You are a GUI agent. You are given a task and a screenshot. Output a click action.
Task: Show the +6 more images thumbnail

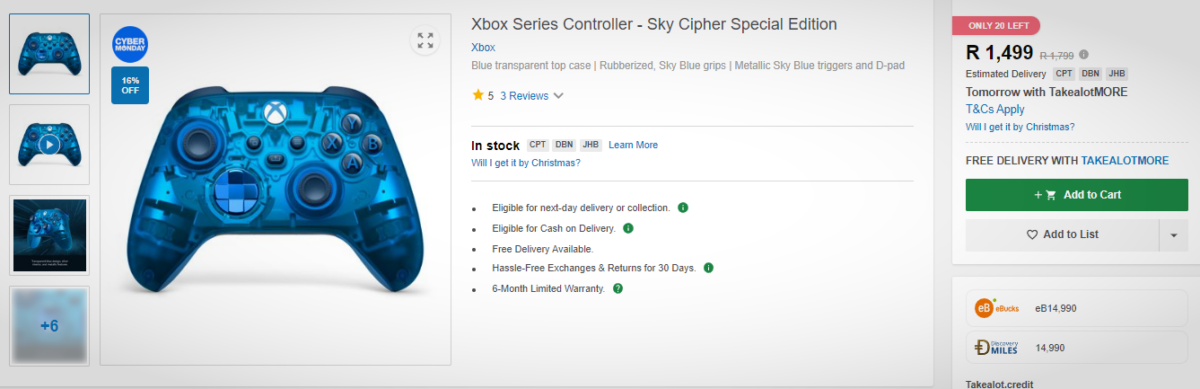[49, 326]
